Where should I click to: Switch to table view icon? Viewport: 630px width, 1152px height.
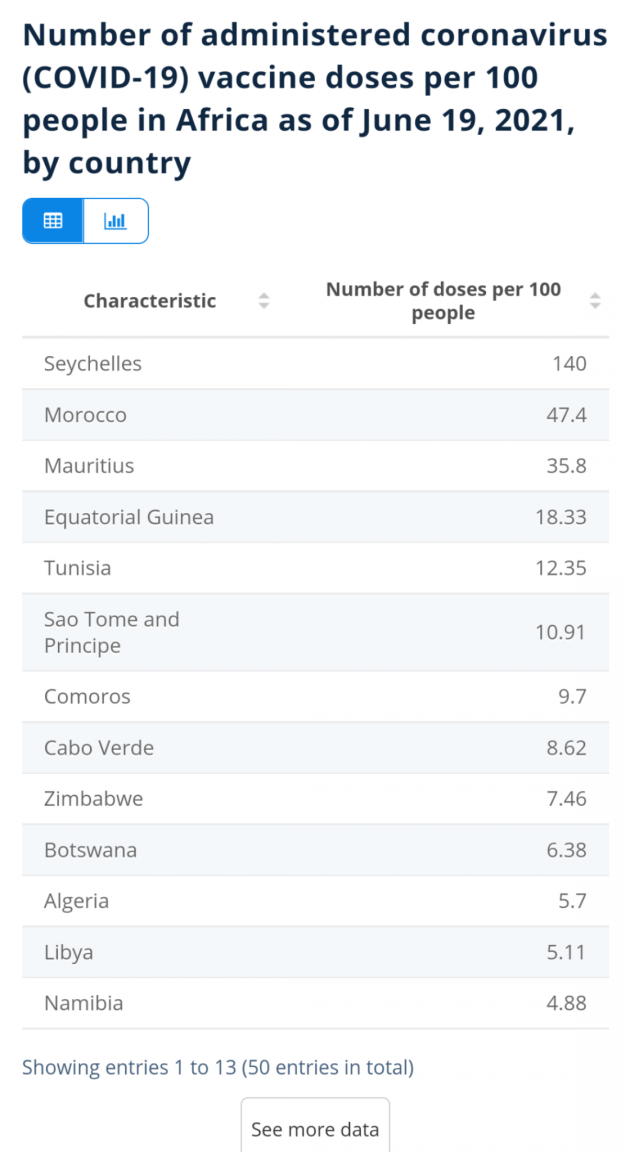[53, 220]
